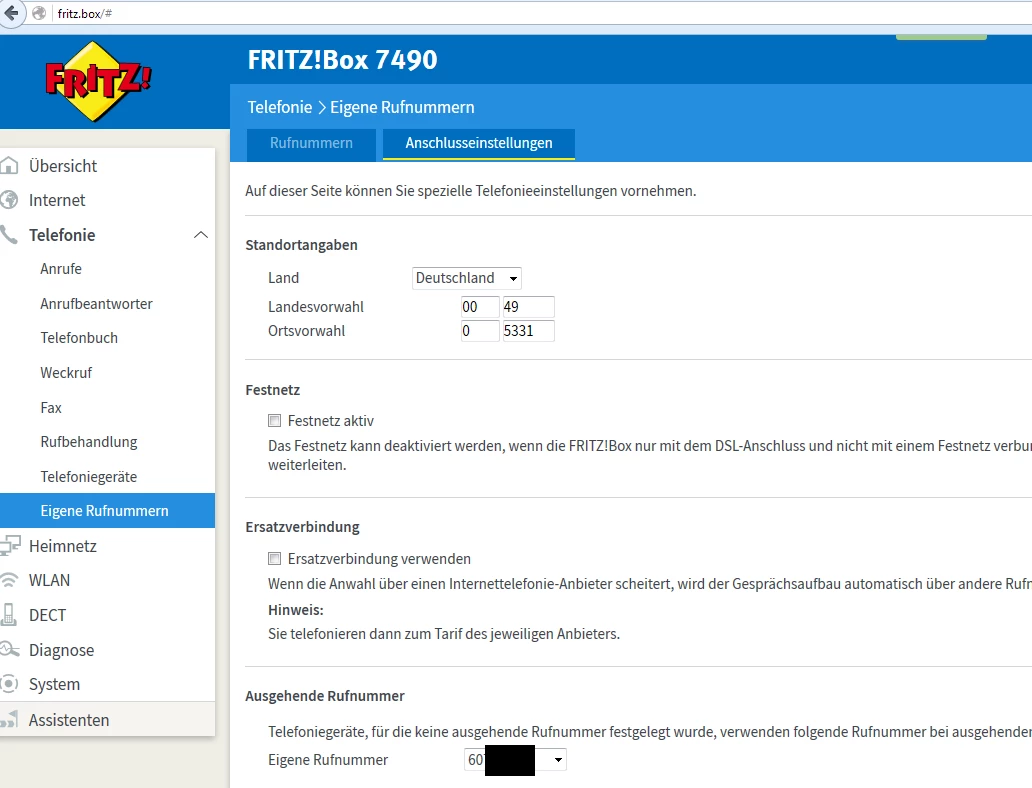Click the Landesvorwahl prefix field with 00
The height and width of the screenshot is (788, 1032).
(x=480, y=307)
